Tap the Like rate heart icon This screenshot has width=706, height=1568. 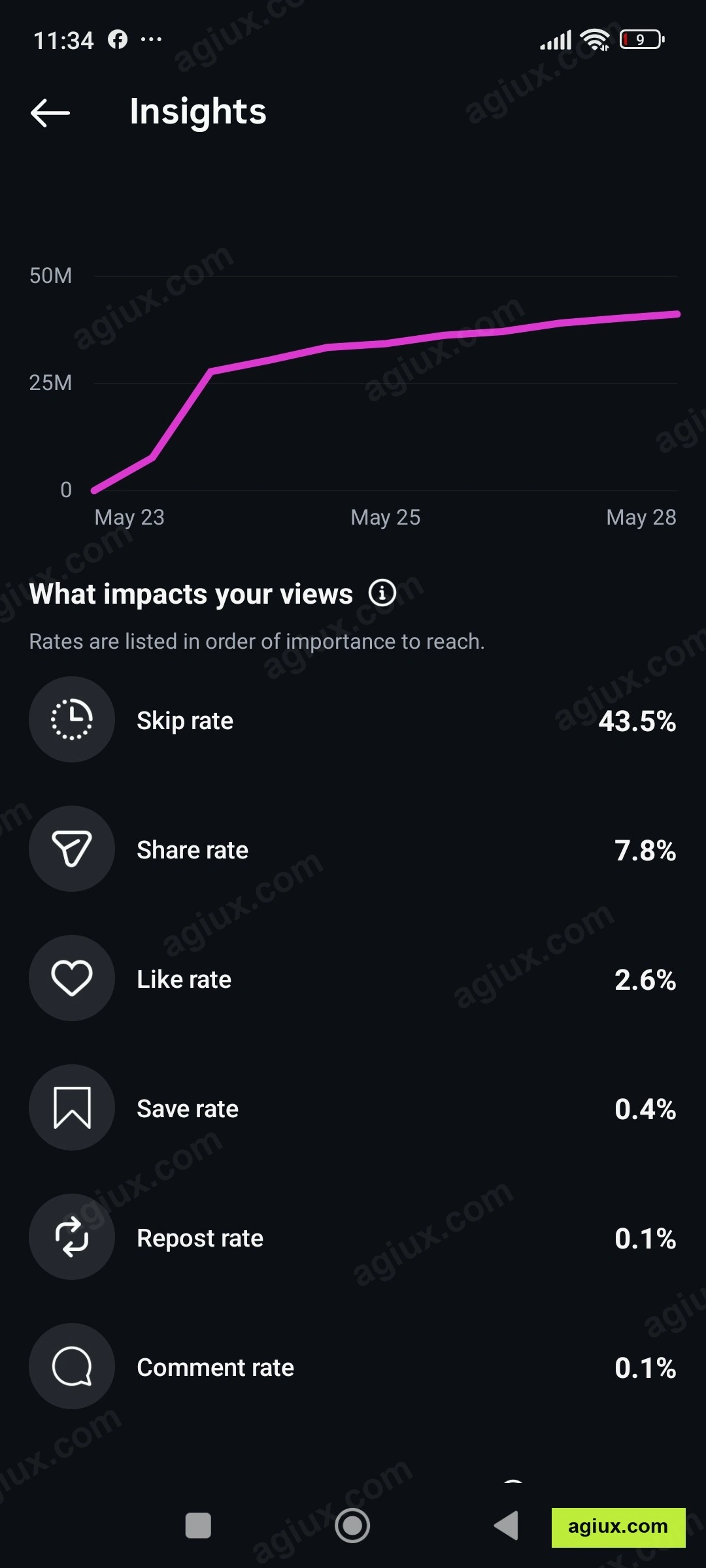[x=72, y=978]
